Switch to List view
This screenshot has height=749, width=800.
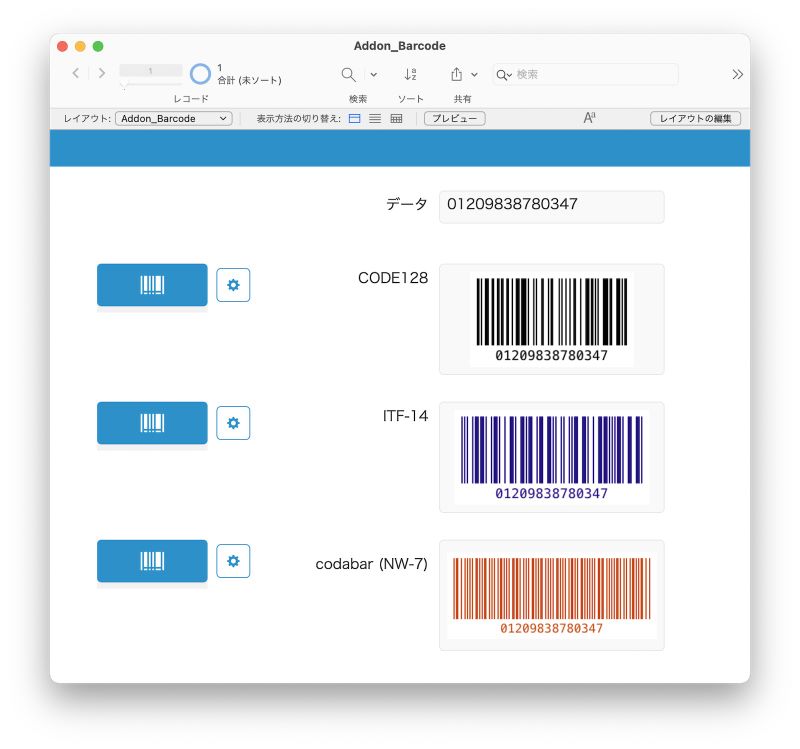point(375,118)
